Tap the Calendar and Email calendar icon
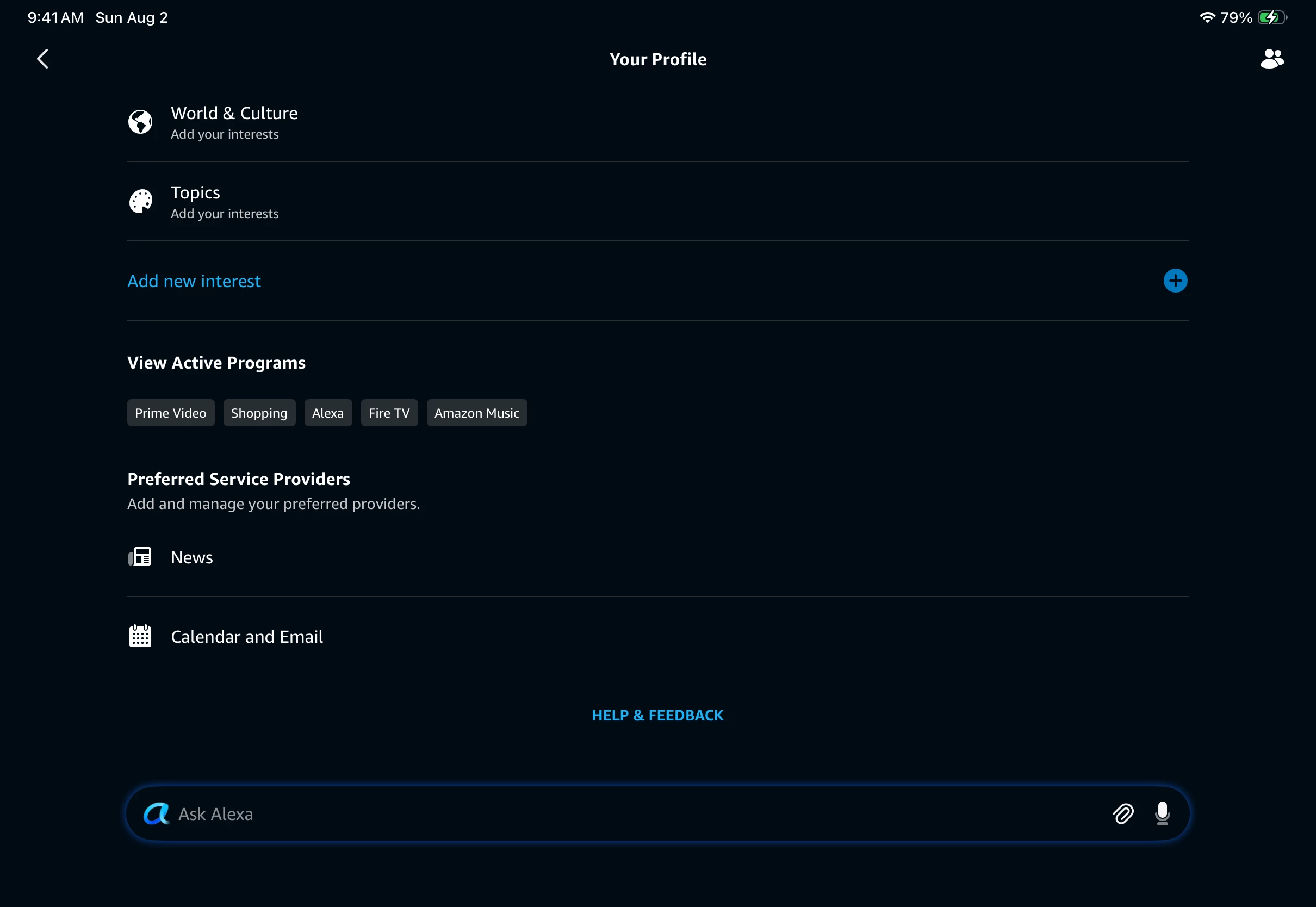The height and width of the screenshot is (907, 1316). point(140,636)
